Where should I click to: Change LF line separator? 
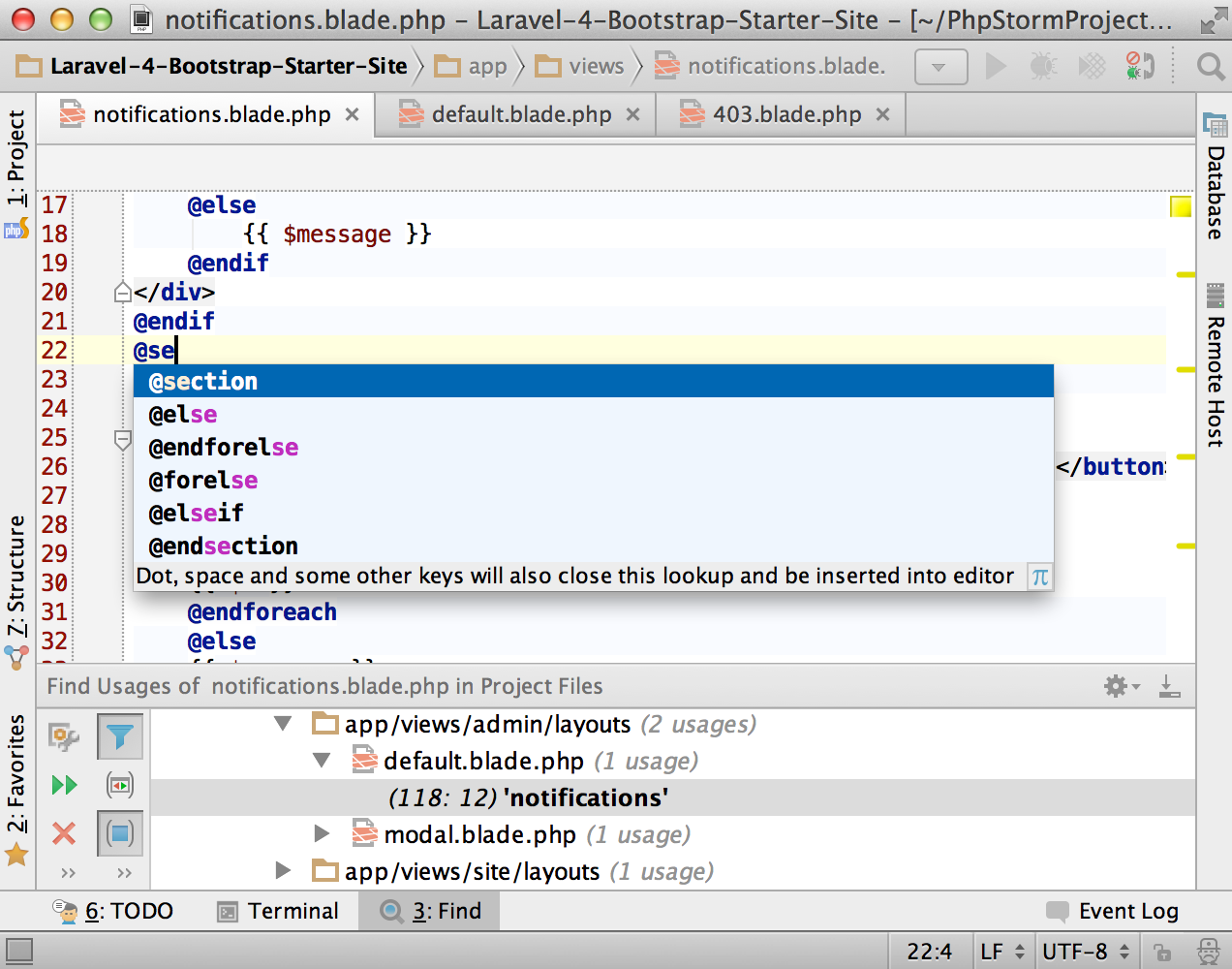click(x=1001, y=952)
